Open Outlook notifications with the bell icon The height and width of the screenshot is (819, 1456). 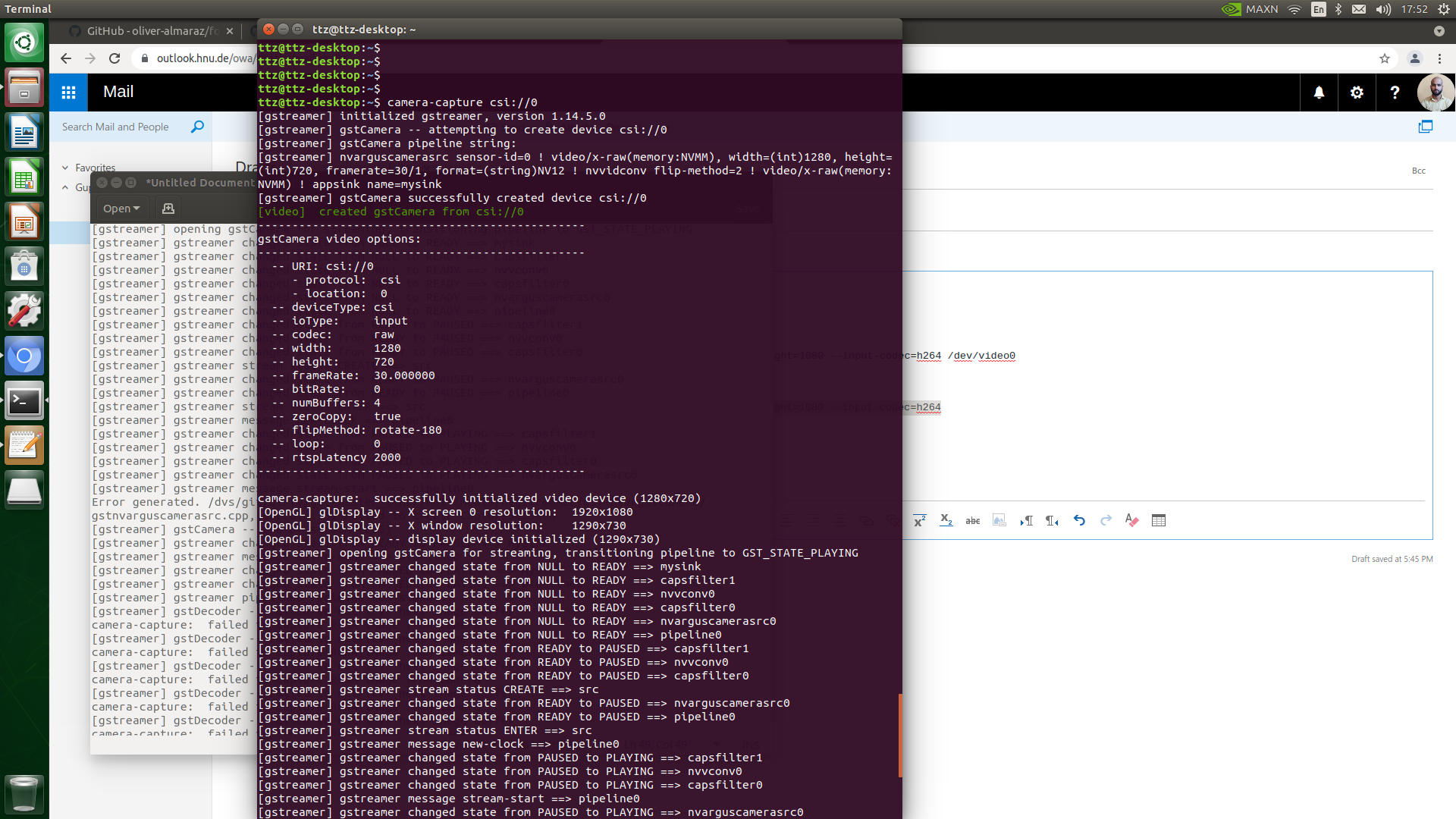point(1319,92)
